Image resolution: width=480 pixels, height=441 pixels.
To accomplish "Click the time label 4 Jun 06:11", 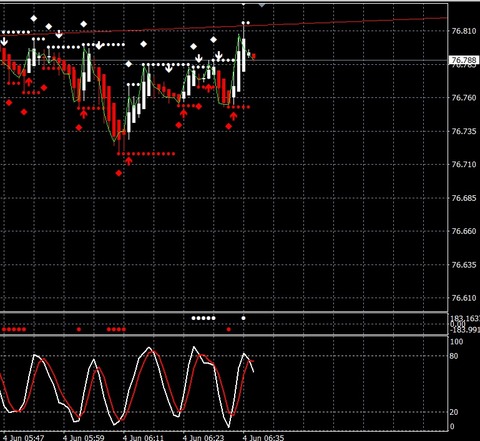I will pyautogui.click(x=144, y=437).
